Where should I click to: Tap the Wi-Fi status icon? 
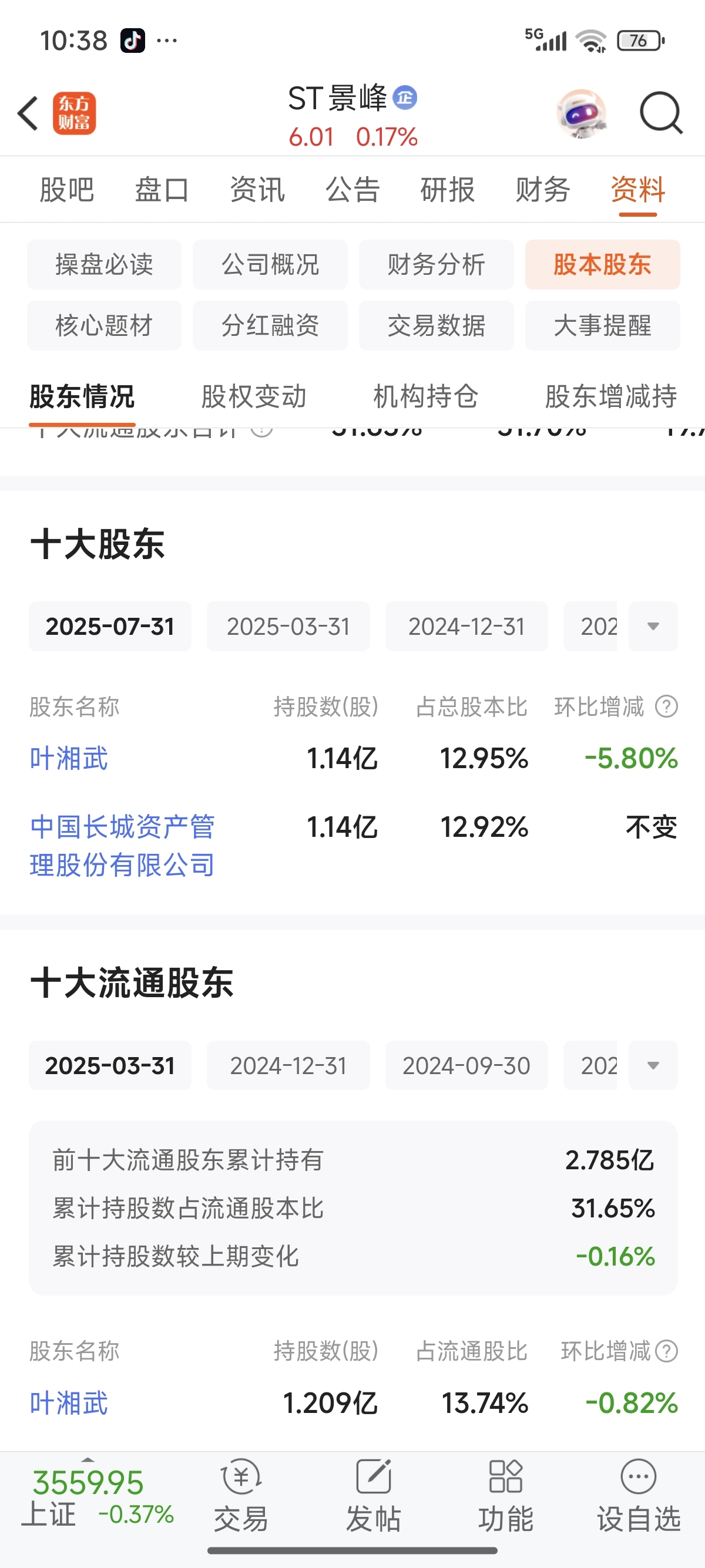pos(592,41)
